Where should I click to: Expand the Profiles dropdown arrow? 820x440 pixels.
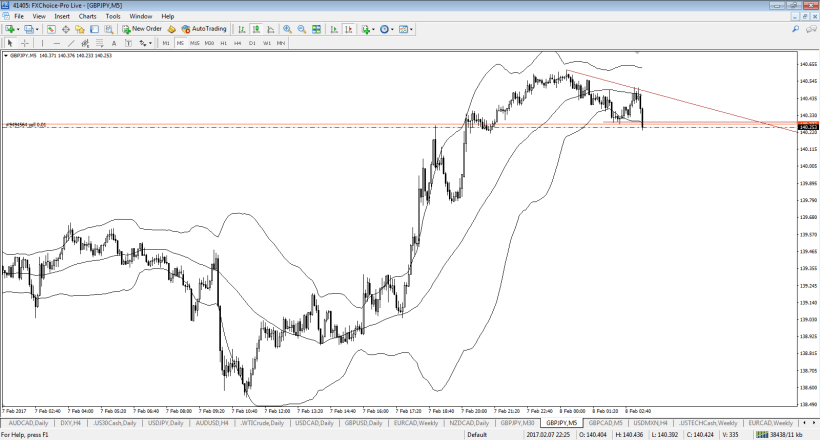(x=37, y=29)
